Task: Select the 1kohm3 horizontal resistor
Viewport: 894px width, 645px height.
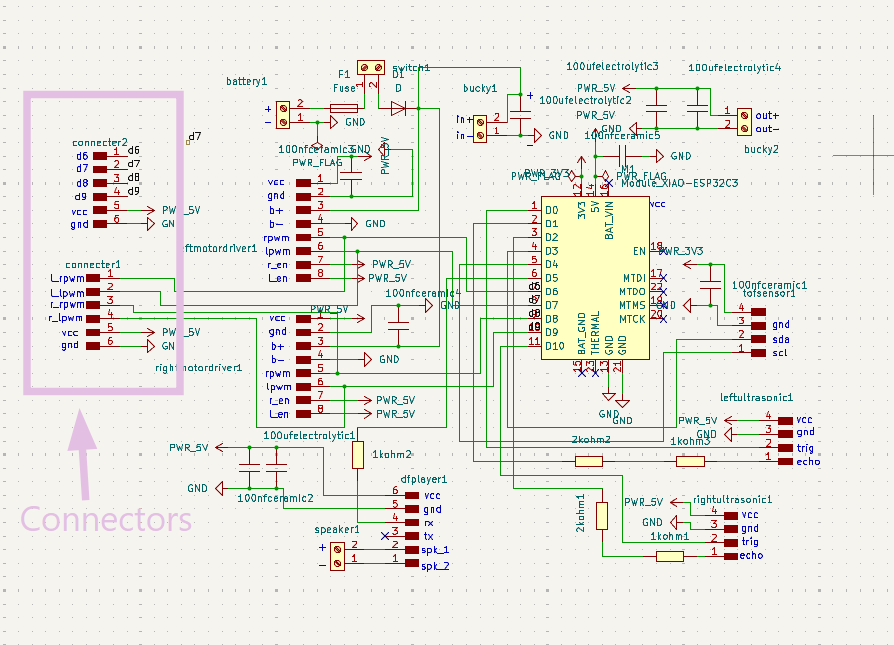Action: tap(690, 461)
